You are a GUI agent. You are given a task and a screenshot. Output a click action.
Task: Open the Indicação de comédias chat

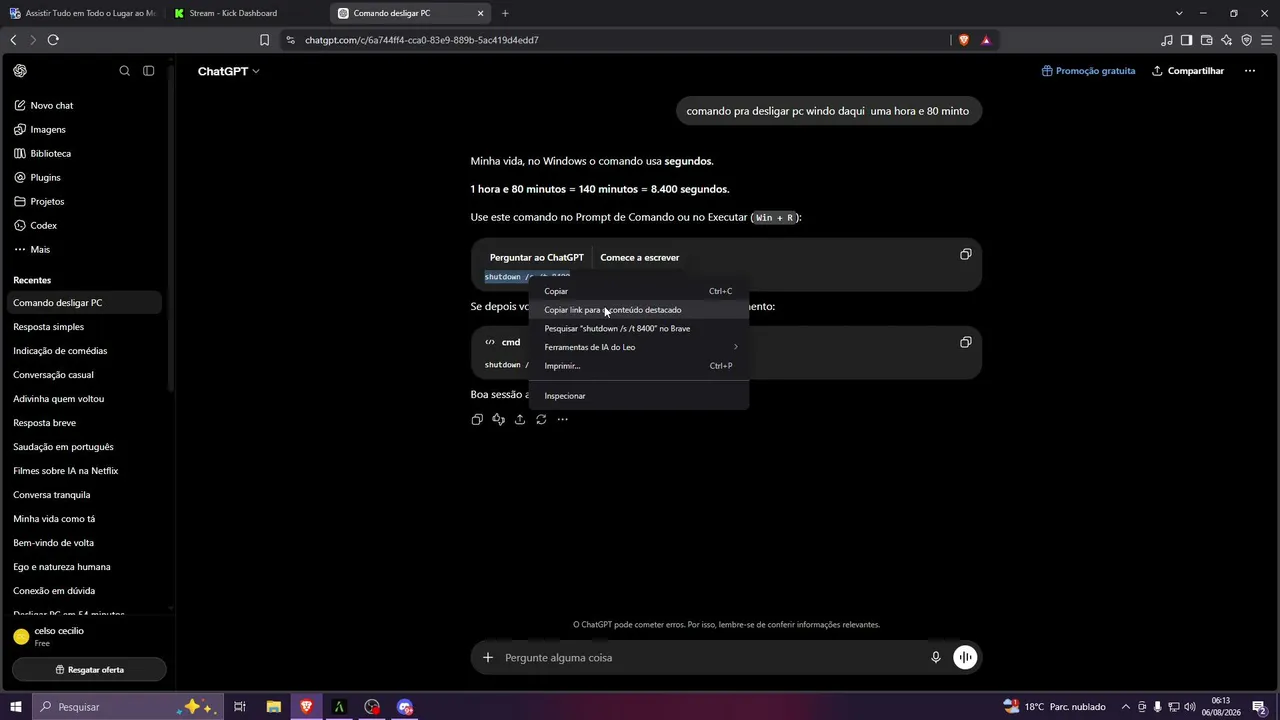point(85,351)
